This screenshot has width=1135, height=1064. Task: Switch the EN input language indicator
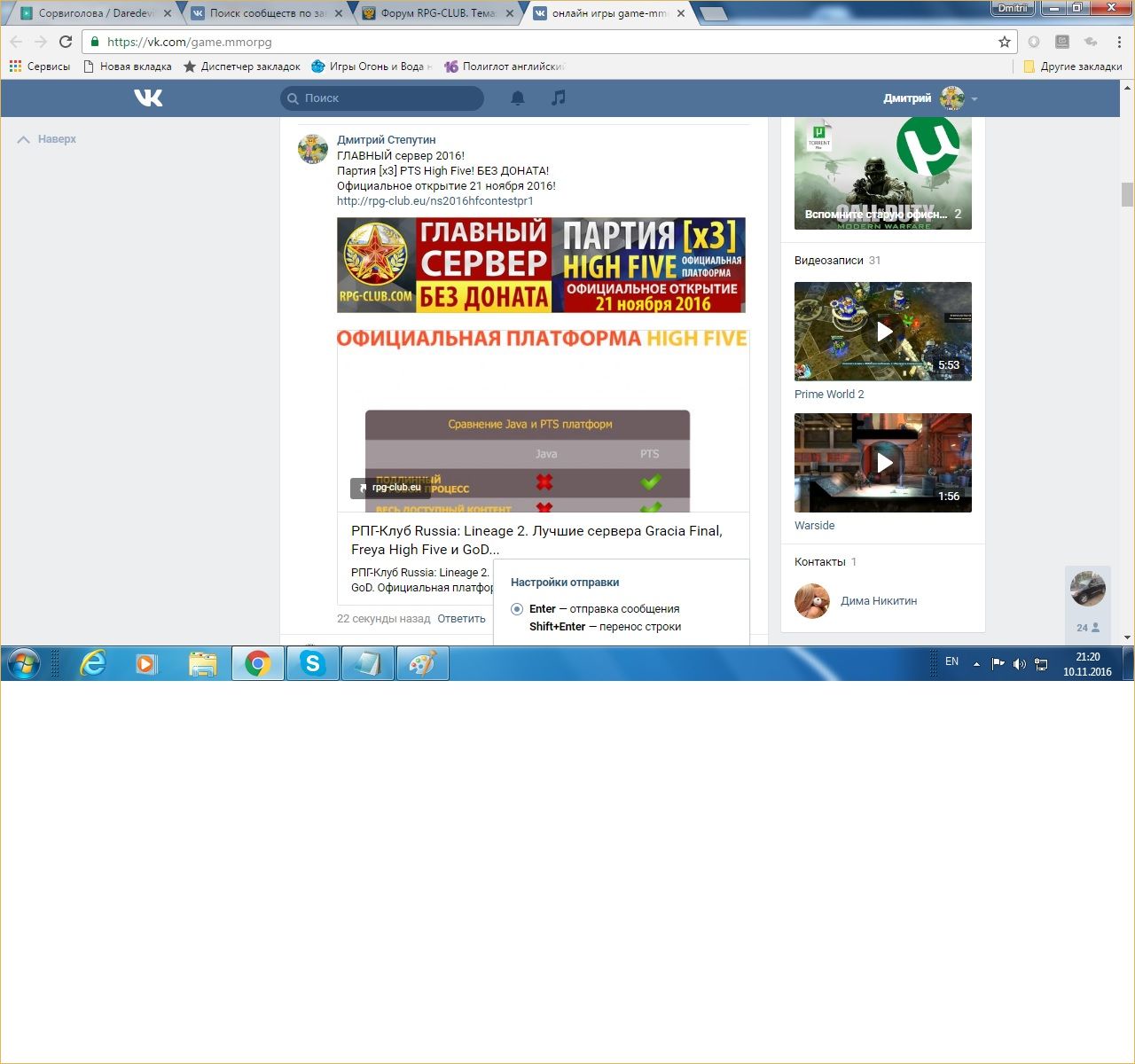click(x=951, y=661)
